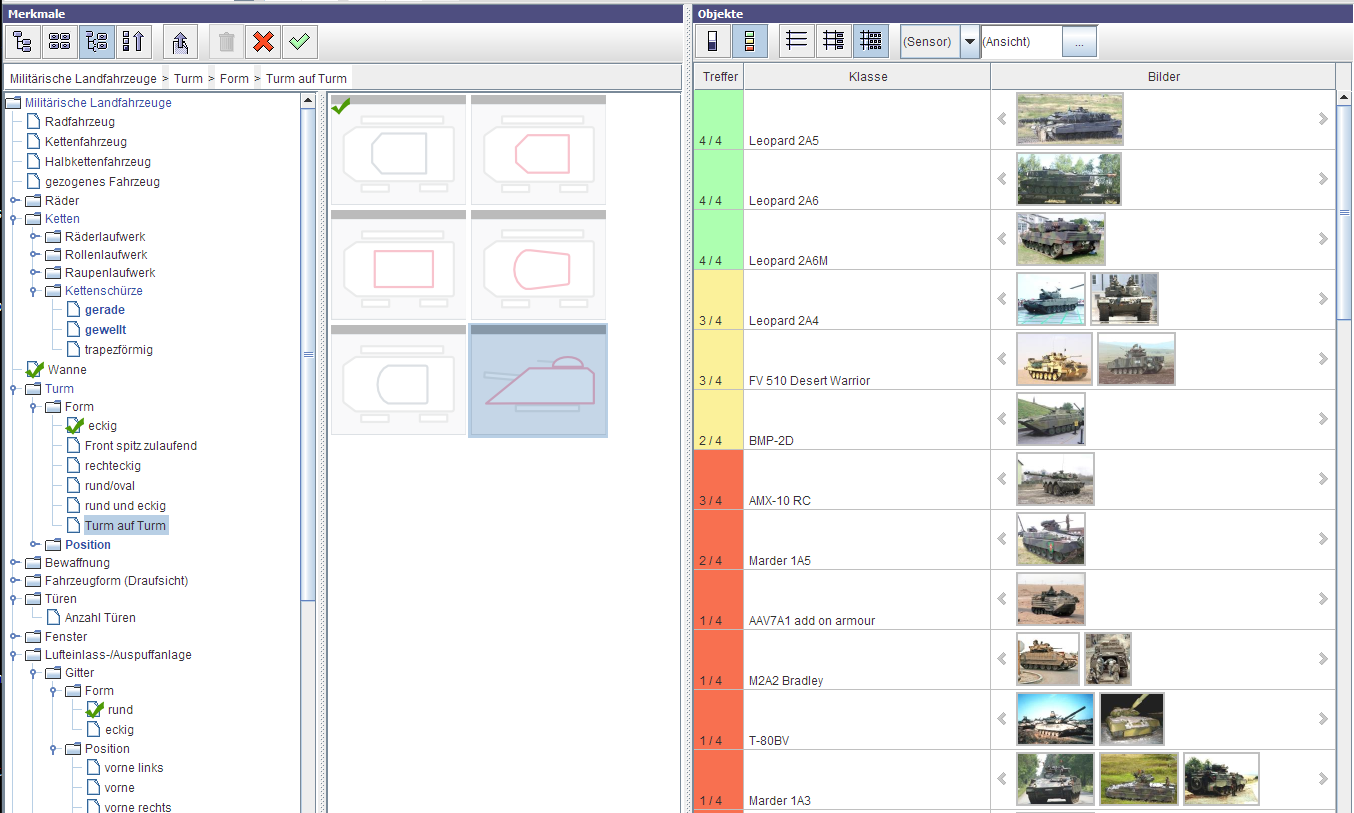Click the green checkmark confirm icon
This screenshot has width=1354, height=813.
(299, 42)
